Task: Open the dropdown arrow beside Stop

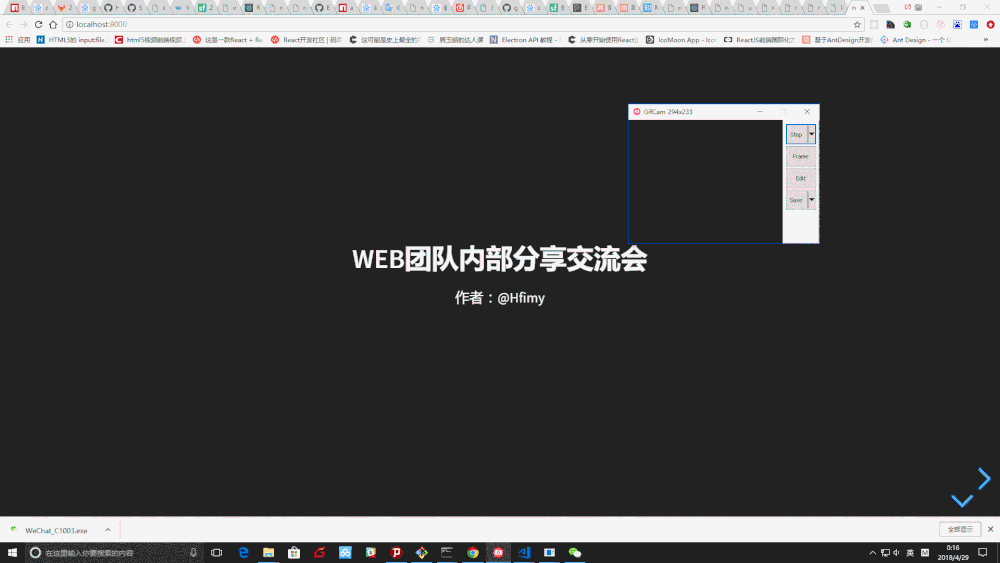Action: [812, 134]
